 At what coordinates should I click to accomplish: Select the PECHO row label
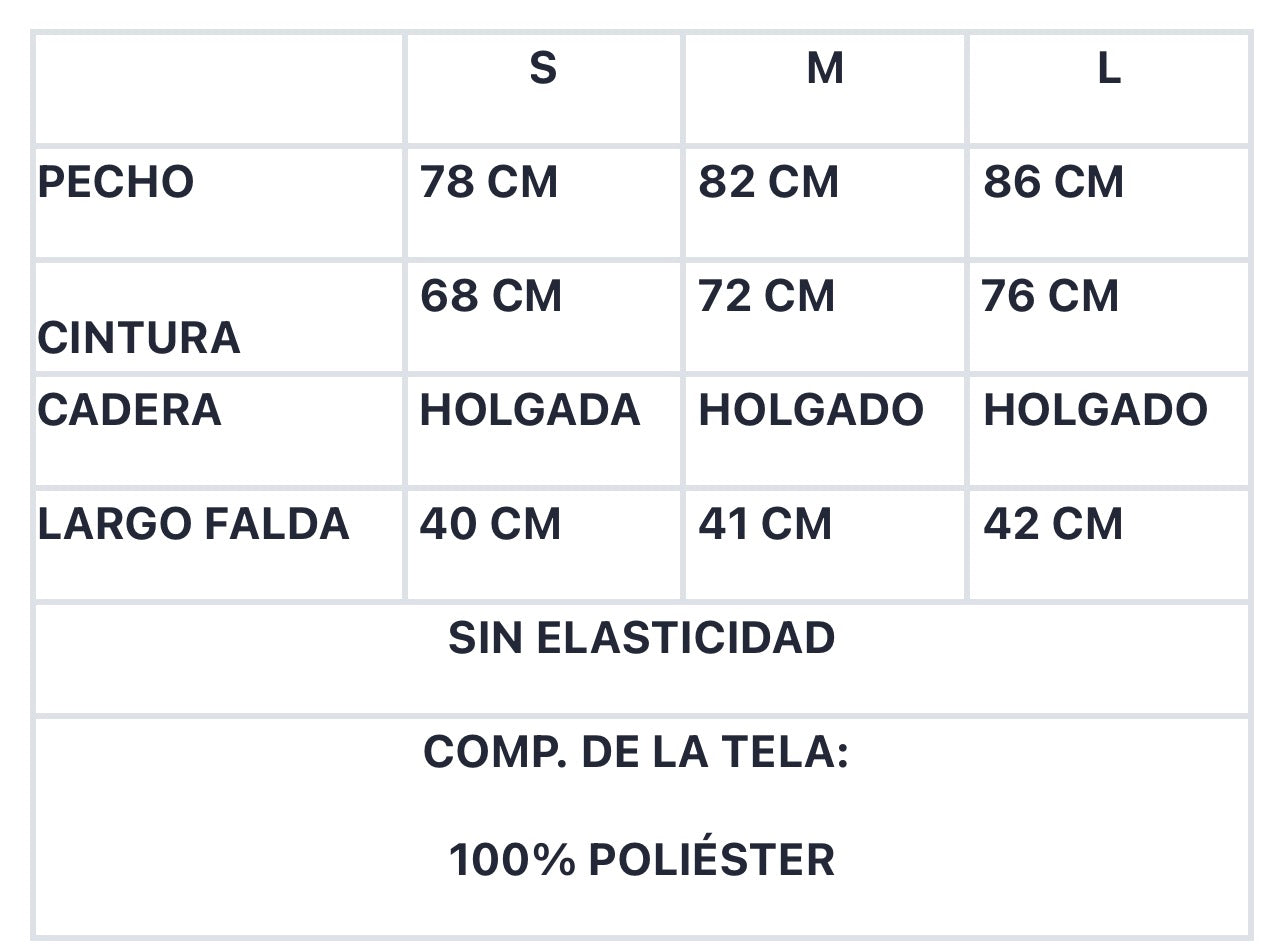(x=116, y=183)
